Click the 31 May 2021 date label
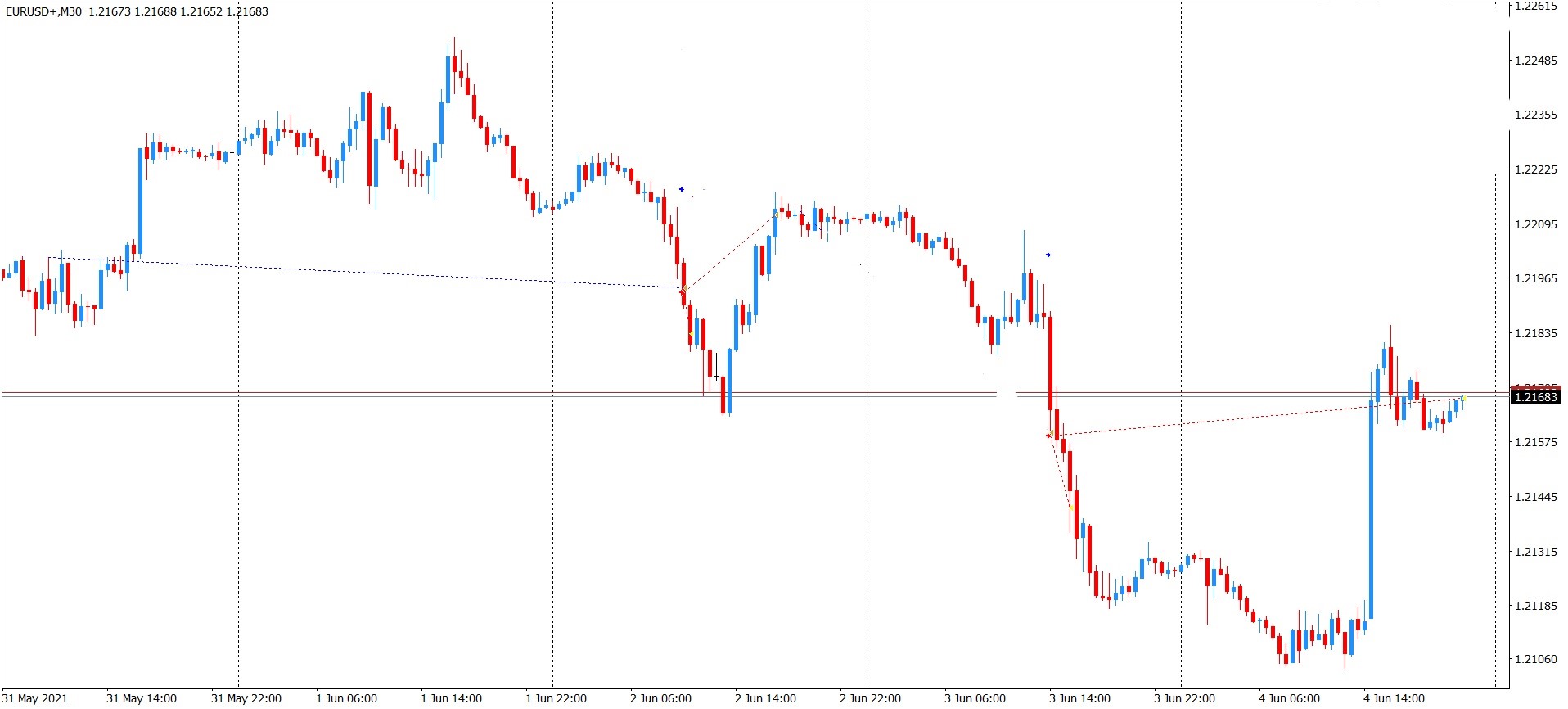Viewport: 1568px width, 709px height. pyautogui.click(x=35, y=698)
